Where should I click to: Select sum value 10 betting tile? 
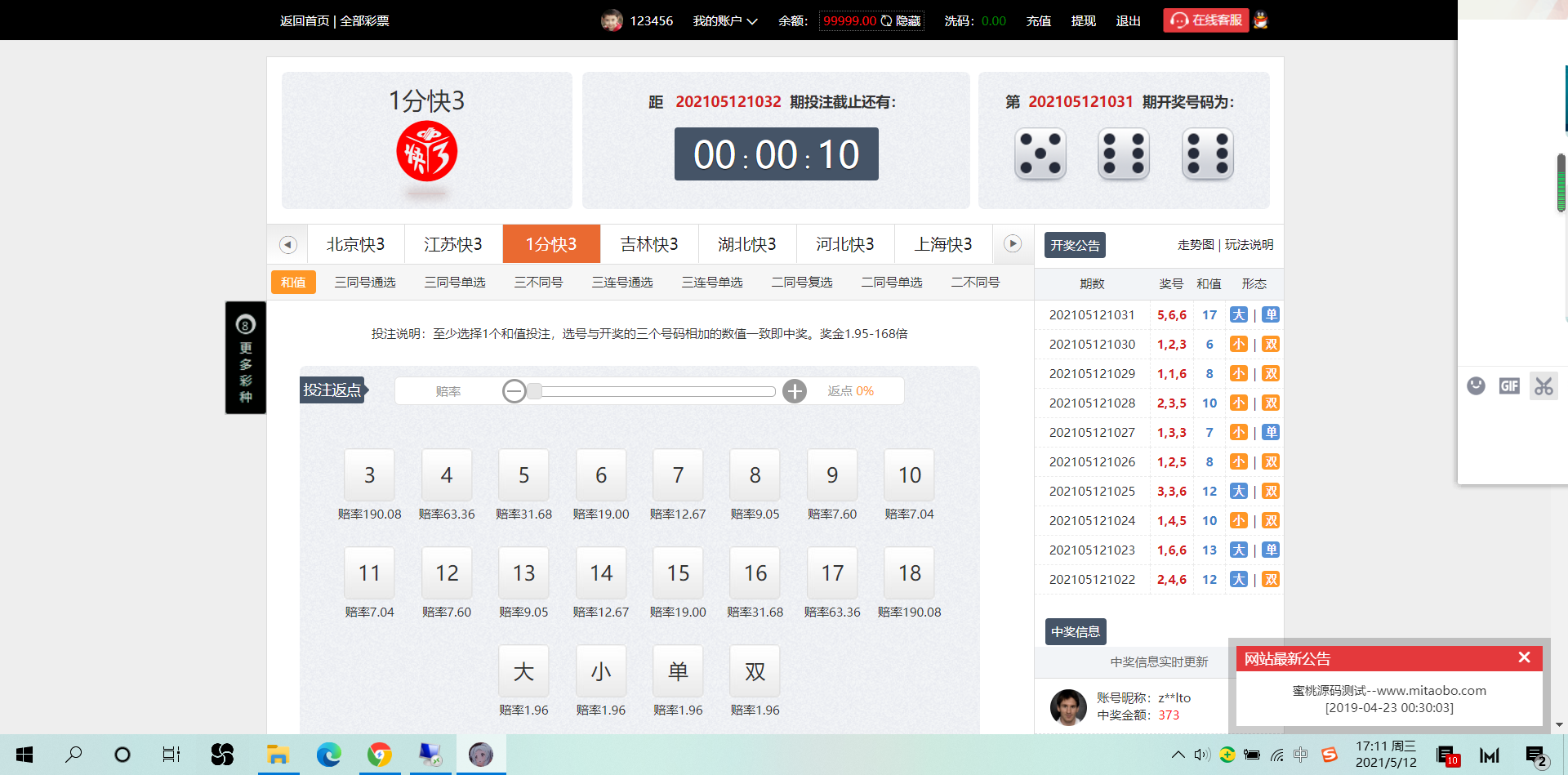coord(909,475)
